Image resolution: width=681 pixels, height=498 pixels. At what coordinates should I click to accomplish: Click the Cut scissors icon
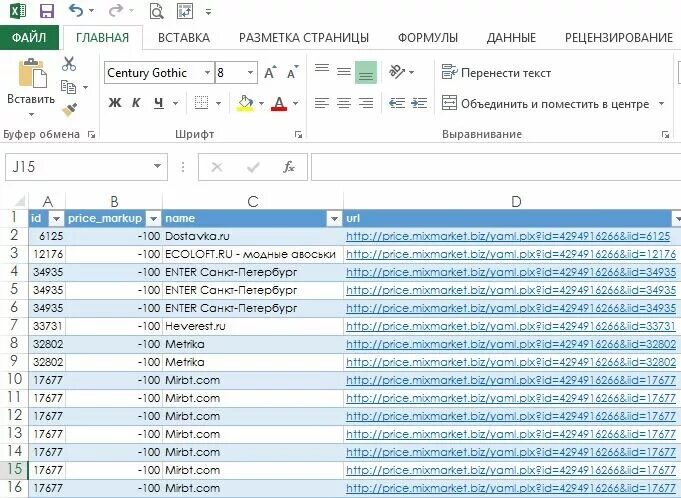click(x=69, y=64)
